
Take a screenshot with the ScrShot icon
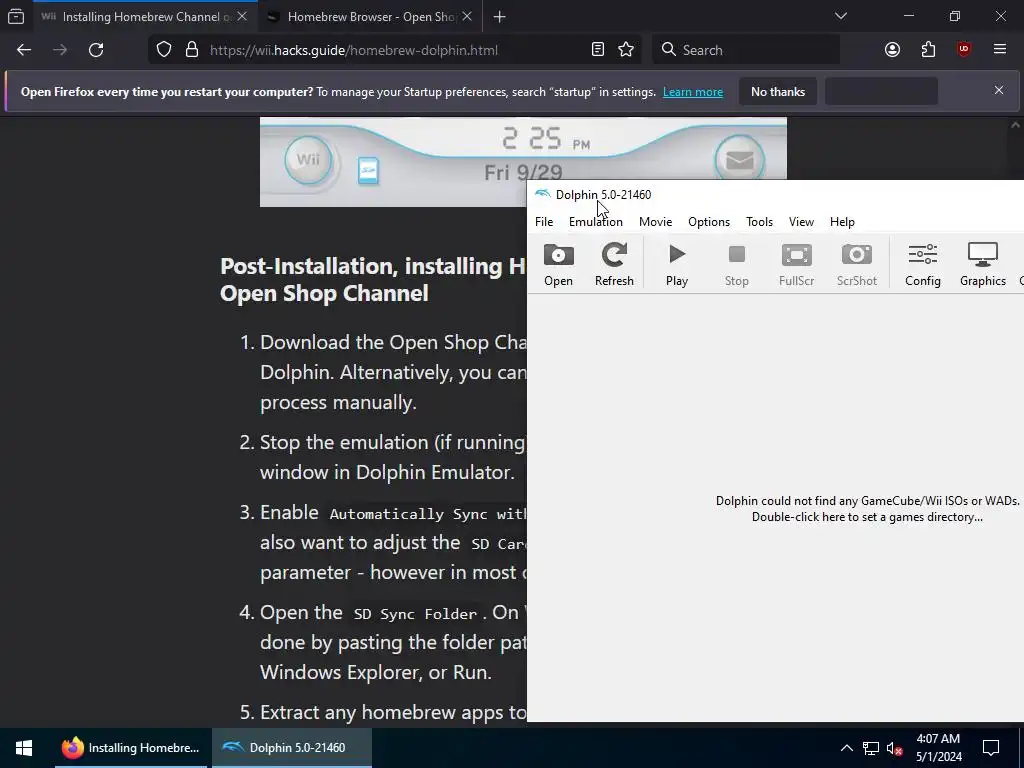pyautogui.click(x=857, y=264)
